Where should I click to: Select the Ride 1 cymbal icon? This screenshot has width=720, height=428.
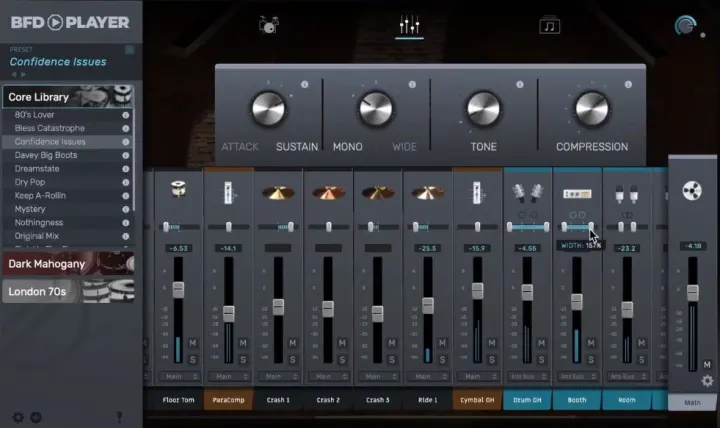(428, 193)
